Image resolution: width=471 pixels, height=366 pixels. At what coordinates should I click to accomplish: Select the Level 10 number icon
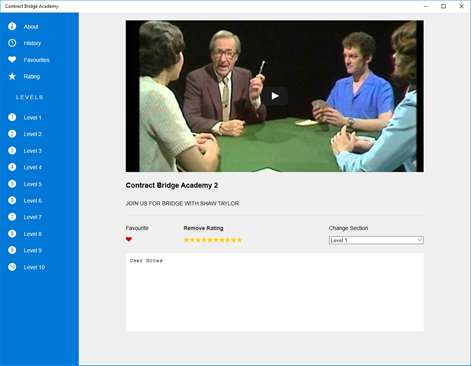(x=12, y=267)
